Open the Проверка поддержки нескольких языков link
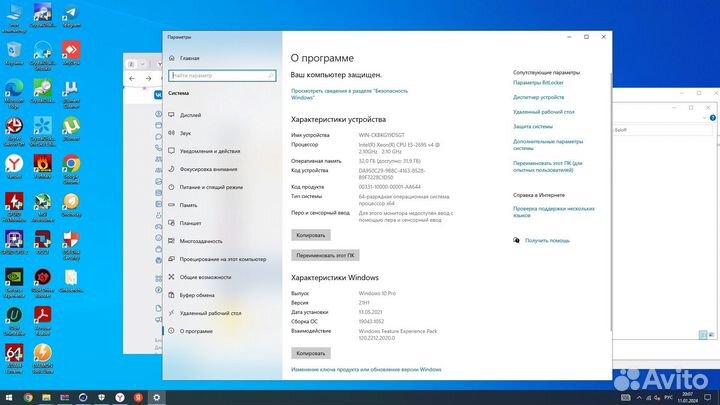Screen dimensions: 720x405 553,212
